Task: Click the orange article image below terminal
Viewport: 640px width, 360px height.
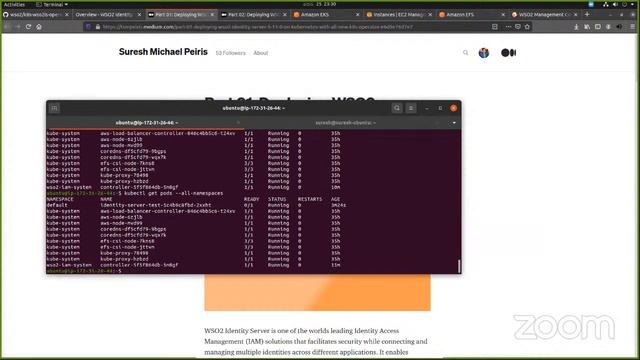Action: [x=318, y=292]
